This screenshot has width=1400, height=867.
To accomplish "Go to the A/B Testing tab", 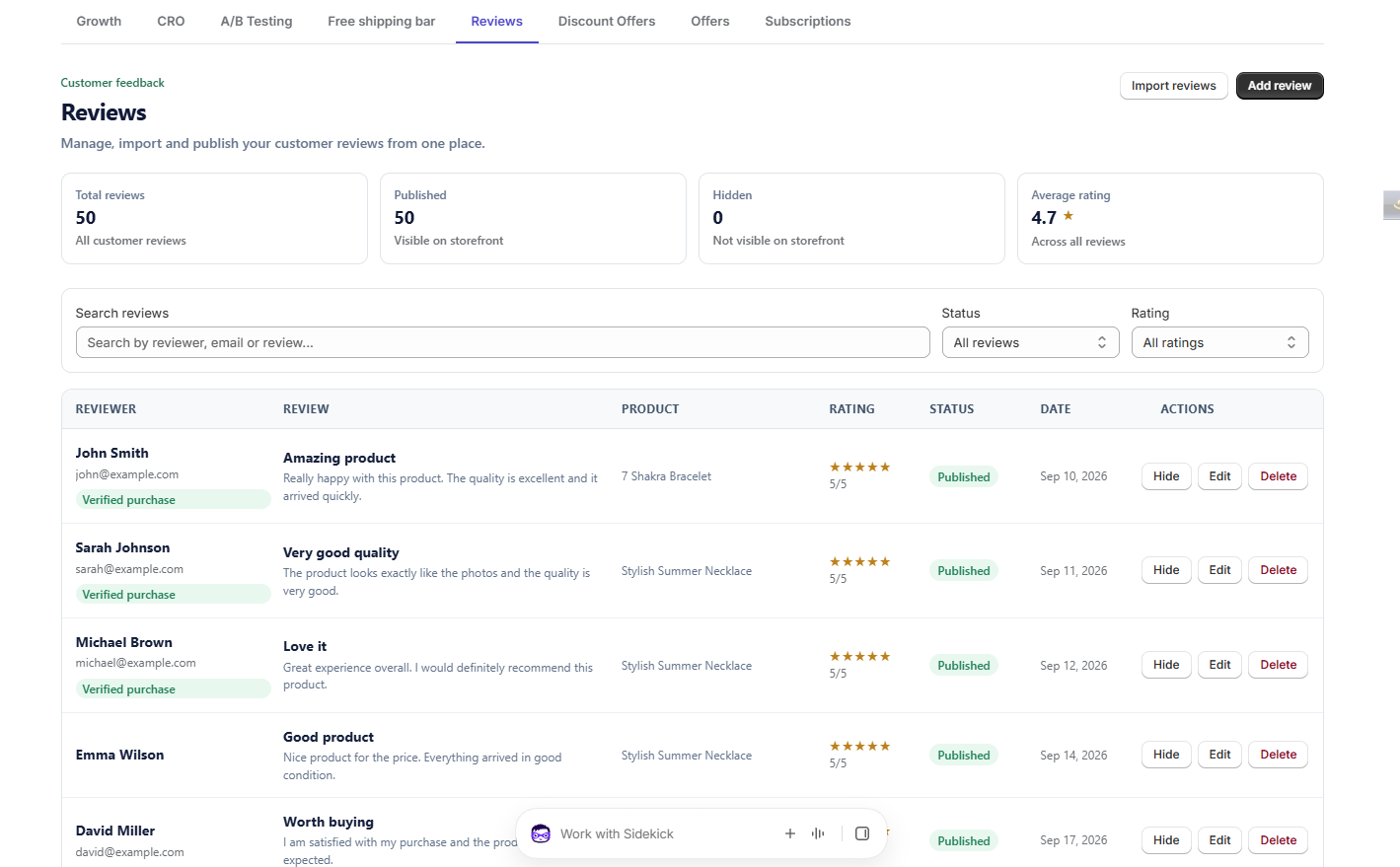I will (x=257, y=21).
